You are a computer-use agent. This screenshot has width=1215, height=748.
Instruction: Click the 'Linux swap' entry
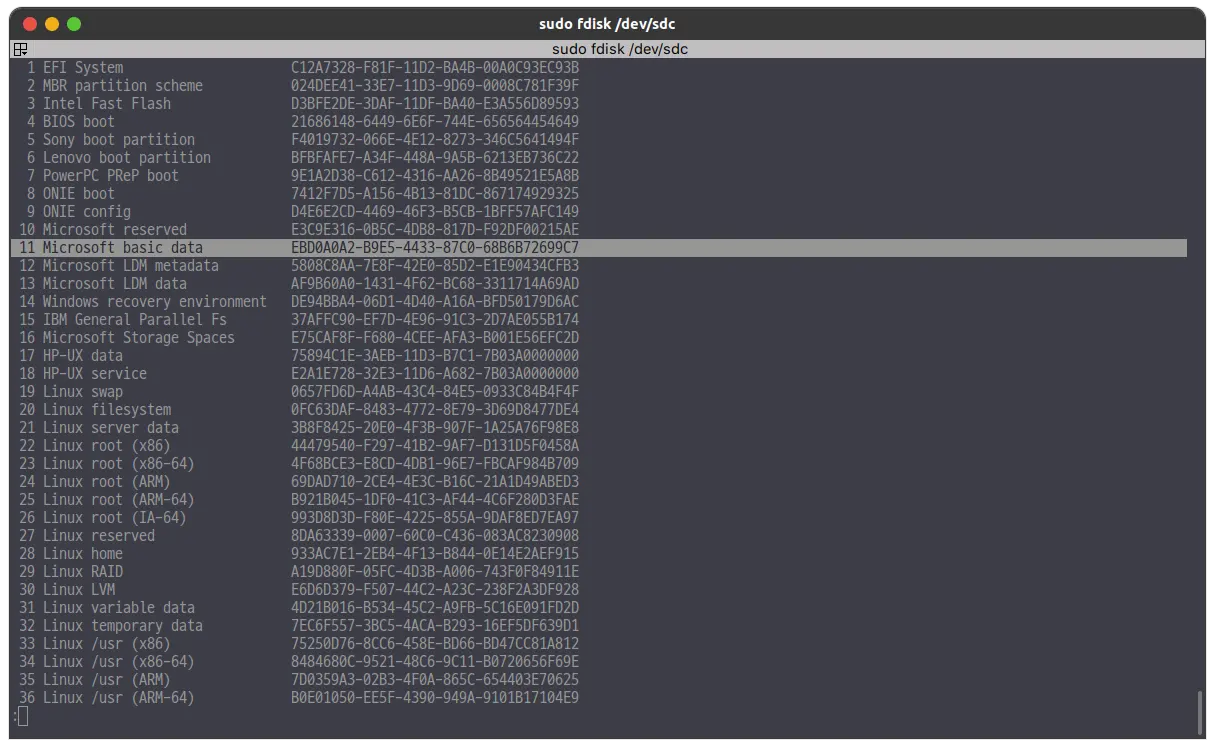83,392
